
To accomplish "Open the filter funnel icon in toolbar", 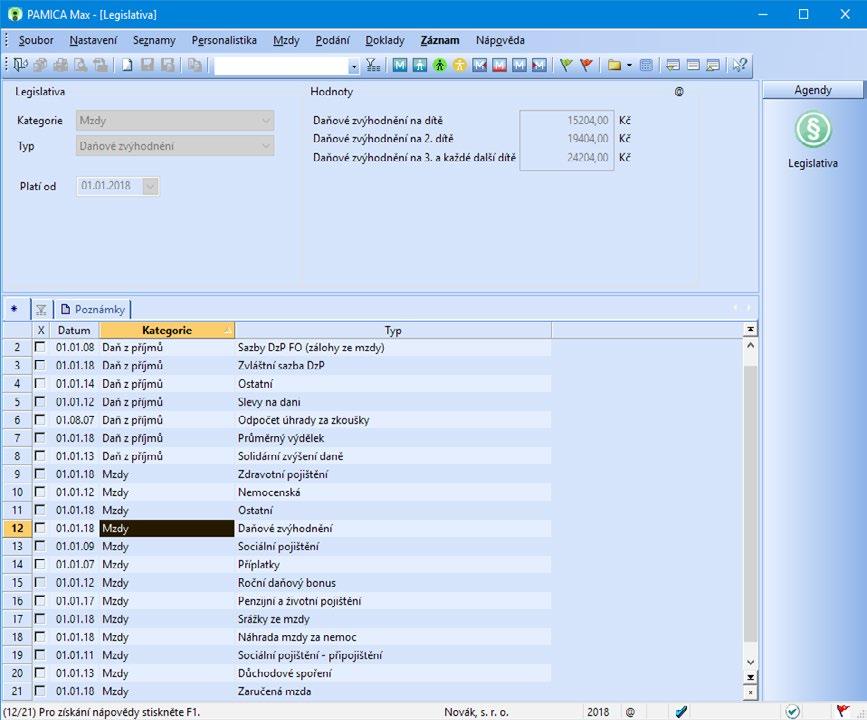I will coord(373,65).
